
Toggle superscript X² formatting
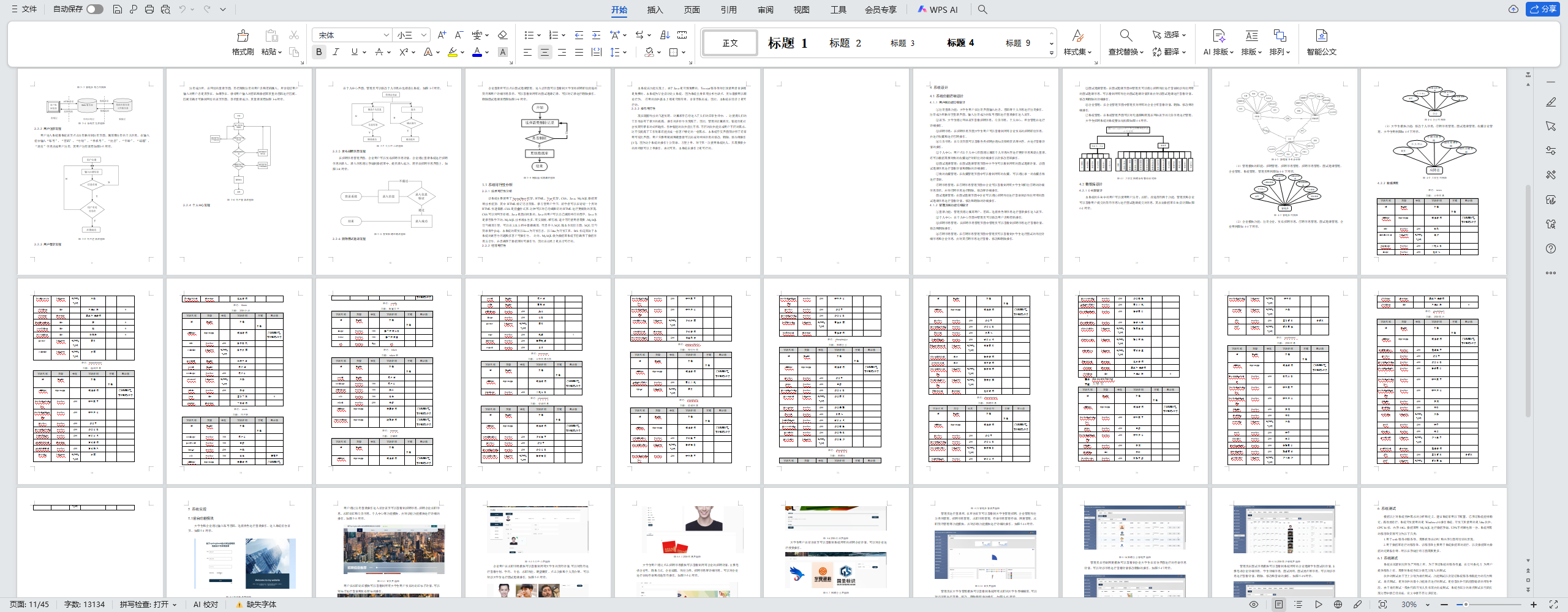point(404,52)
